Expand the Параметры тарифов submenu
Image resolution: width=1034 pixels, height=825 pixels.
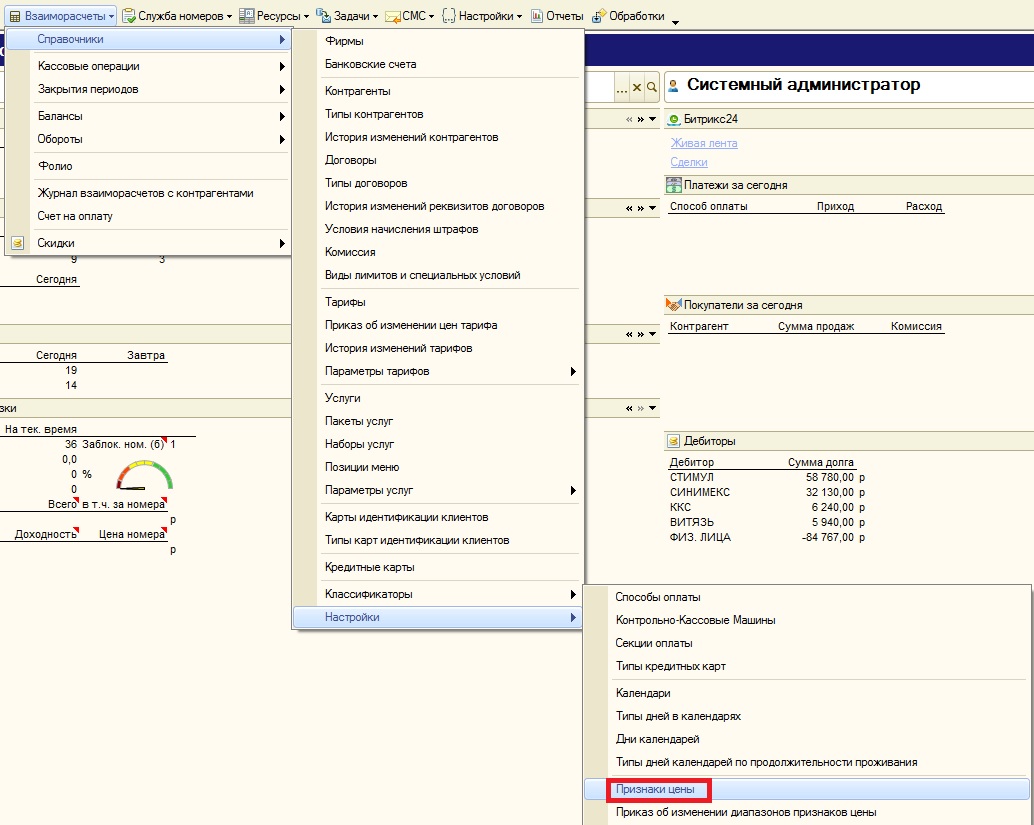tap(438, 371)
